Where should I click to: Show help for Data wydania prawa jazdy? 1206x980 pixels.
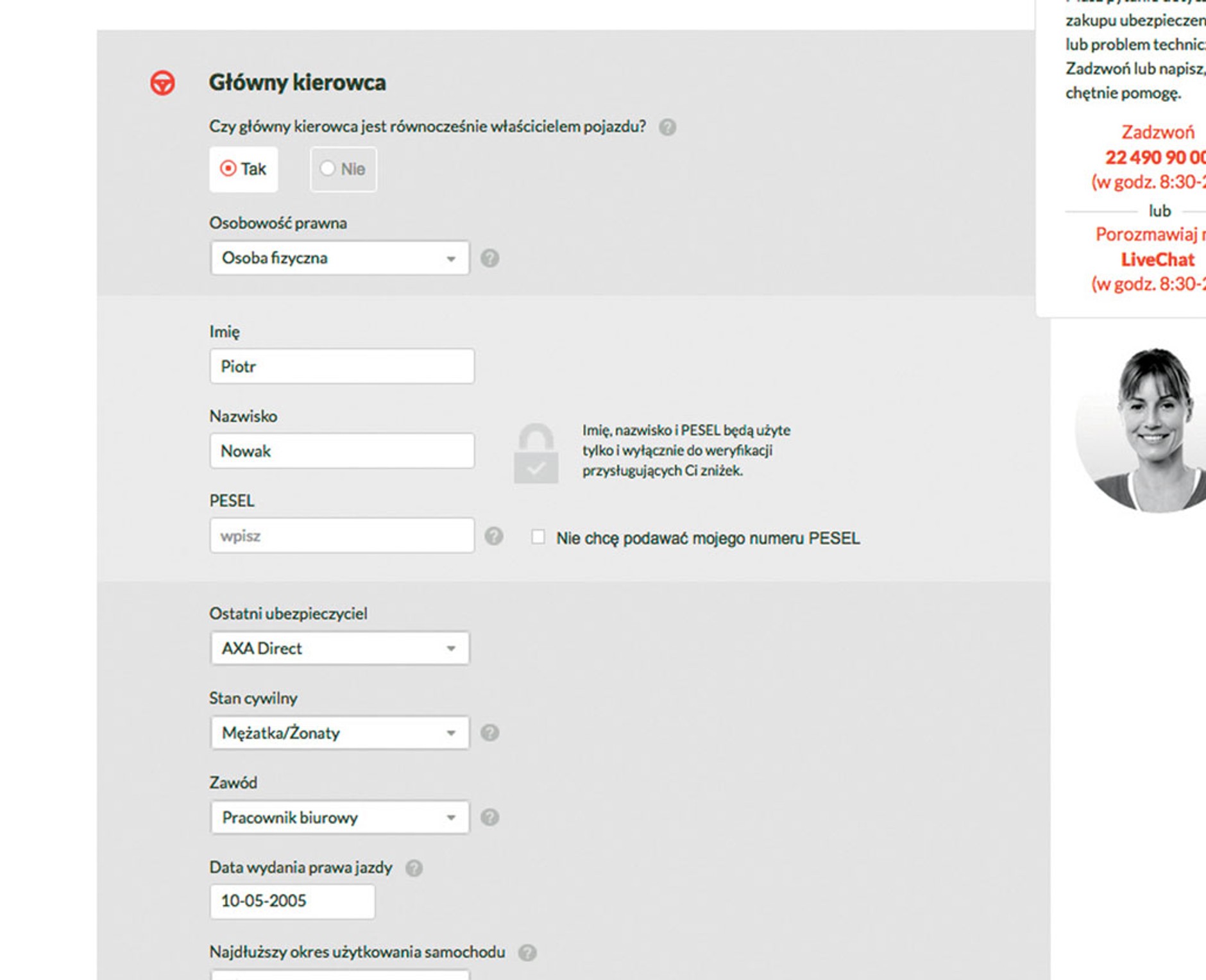point(414,868)
